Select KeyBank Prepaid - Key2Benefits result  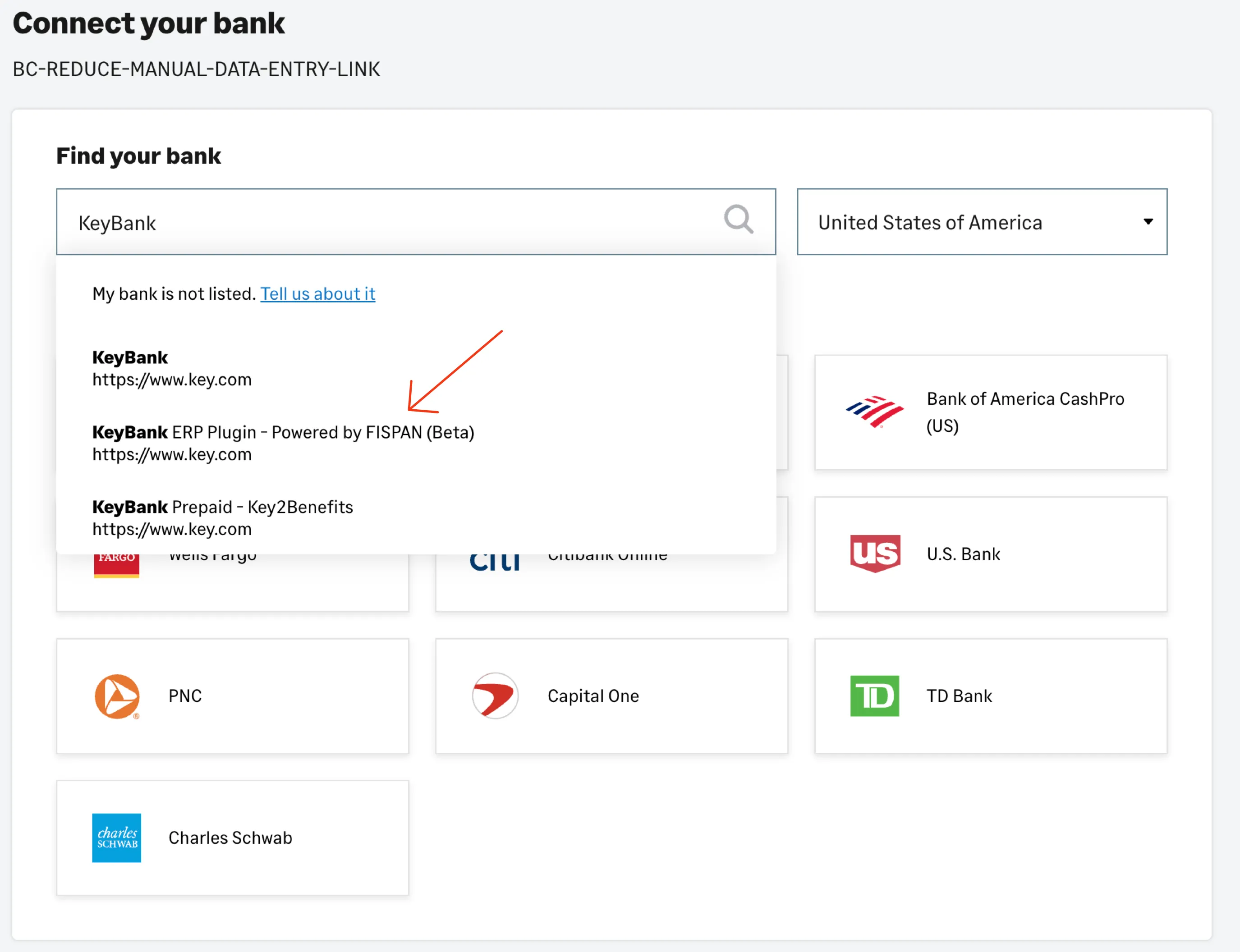416,518
